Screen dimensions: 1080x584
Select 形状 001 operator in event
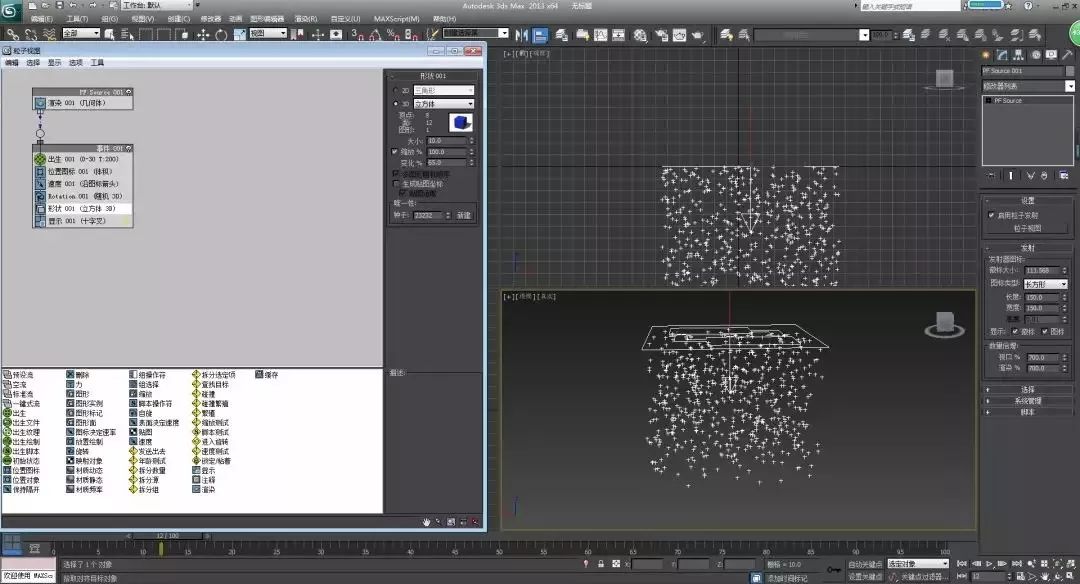tap(83, 208)
